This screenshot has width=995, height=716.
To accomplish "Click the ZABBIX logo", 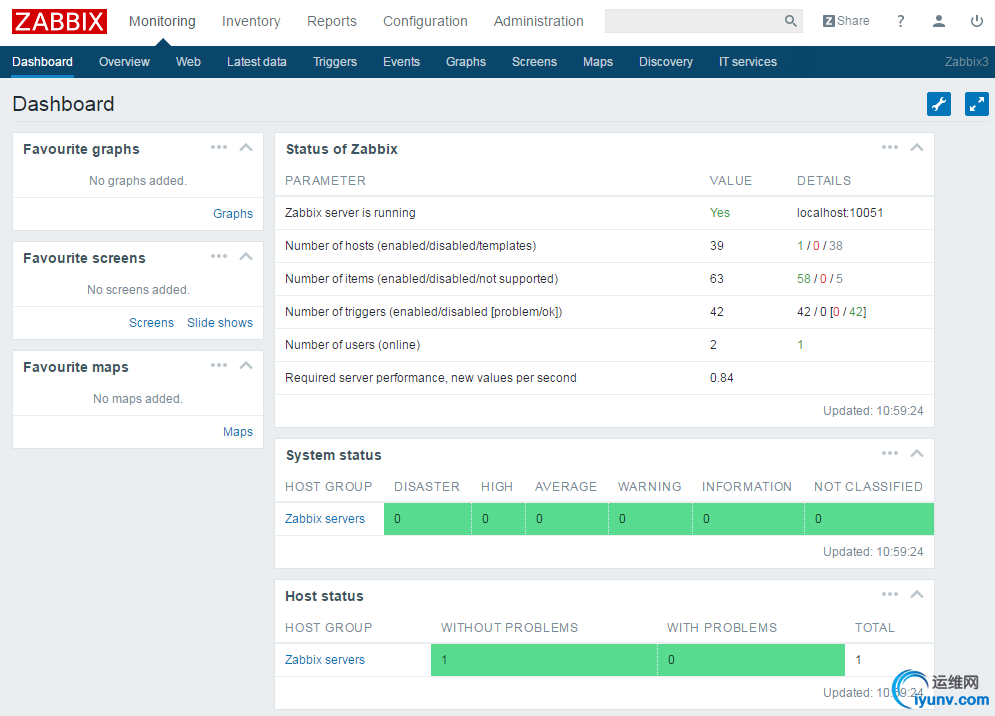I will click(x=59, y=21).
